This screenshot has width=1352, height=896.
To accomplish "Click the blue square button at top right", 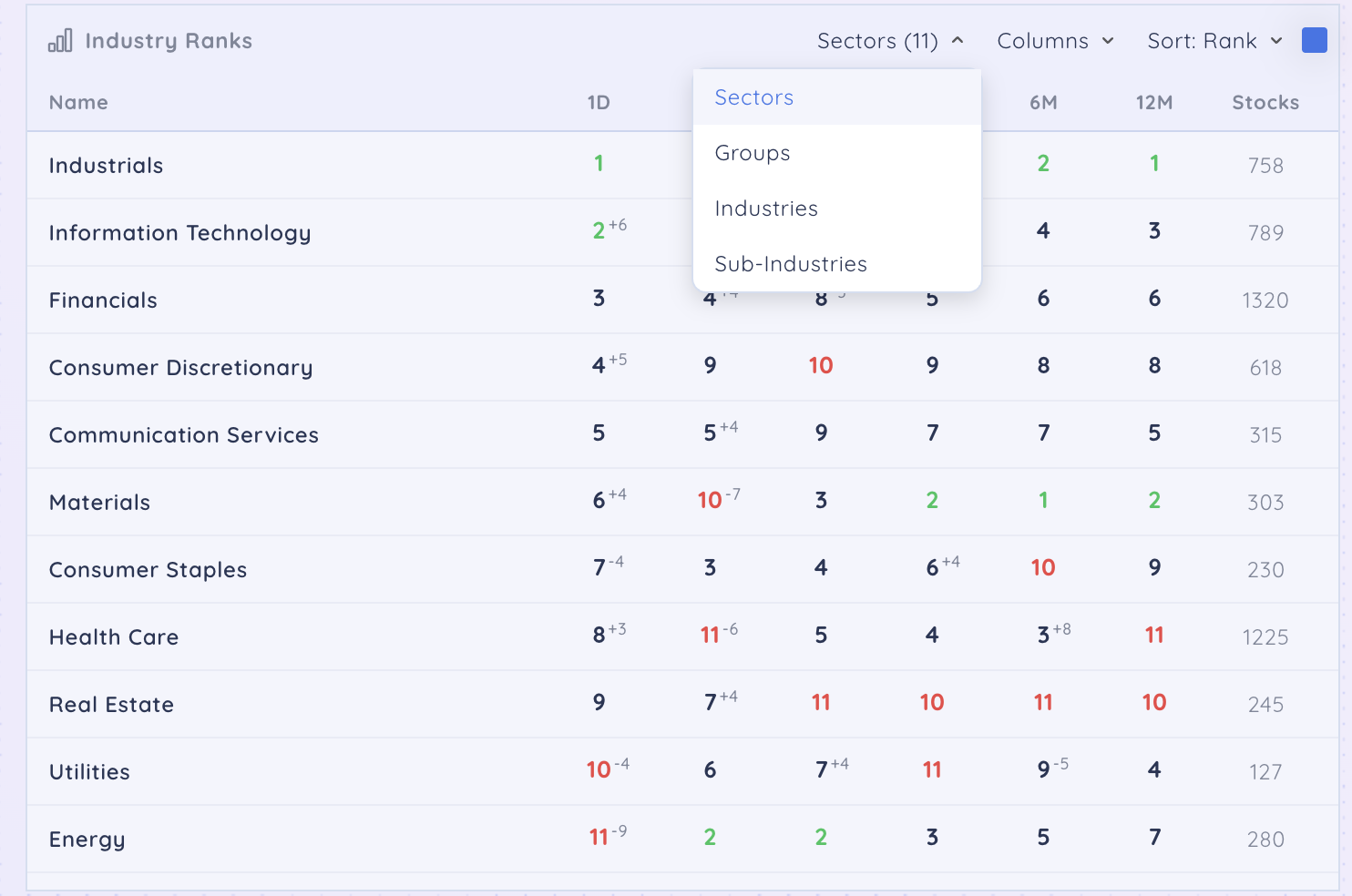I will click(1314, 41).
